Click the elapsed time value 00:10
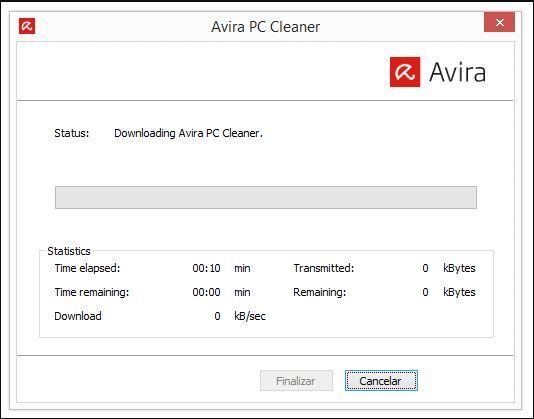 click(x=206, y=268)
